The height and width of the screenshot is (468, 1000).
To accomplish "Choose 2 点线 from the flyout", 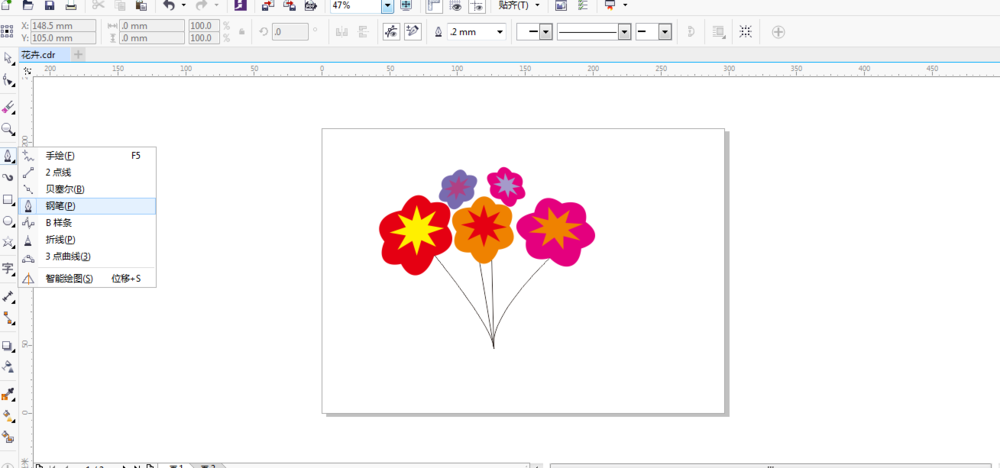I will pyautogui.click(x=87, y=172).
